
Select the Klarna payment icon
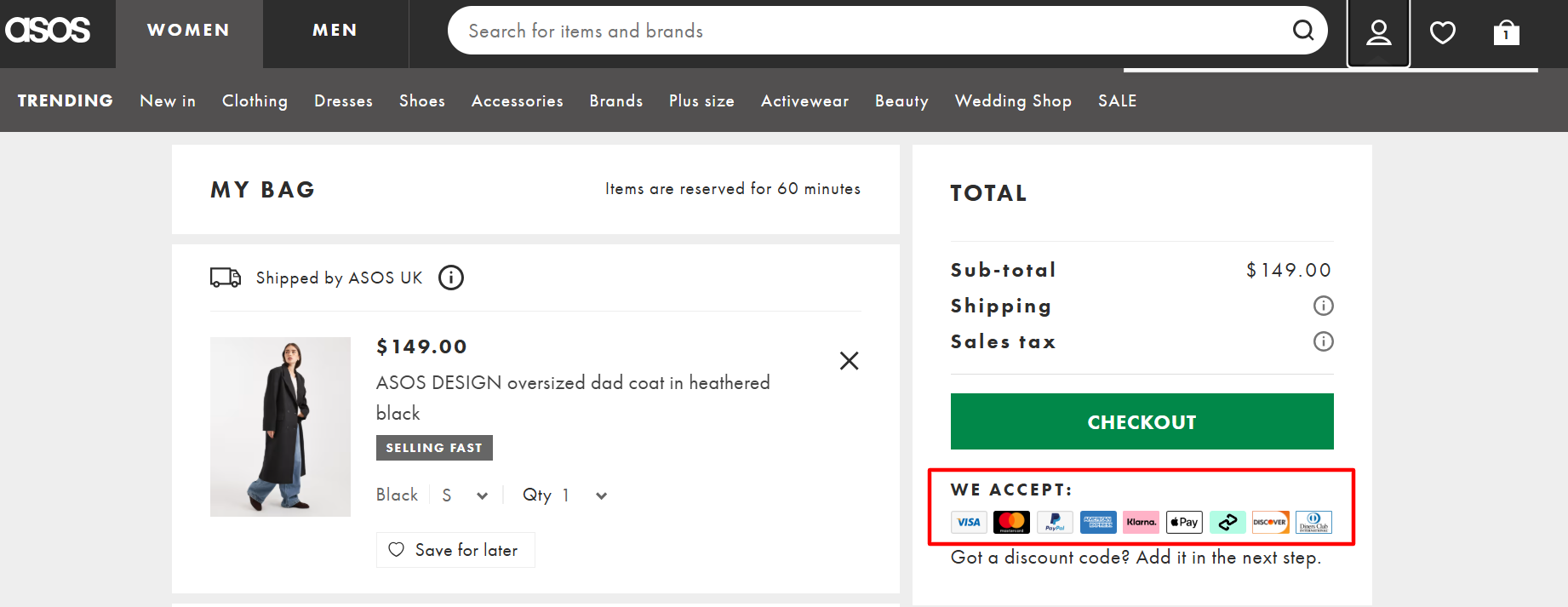coord(1141,522)
